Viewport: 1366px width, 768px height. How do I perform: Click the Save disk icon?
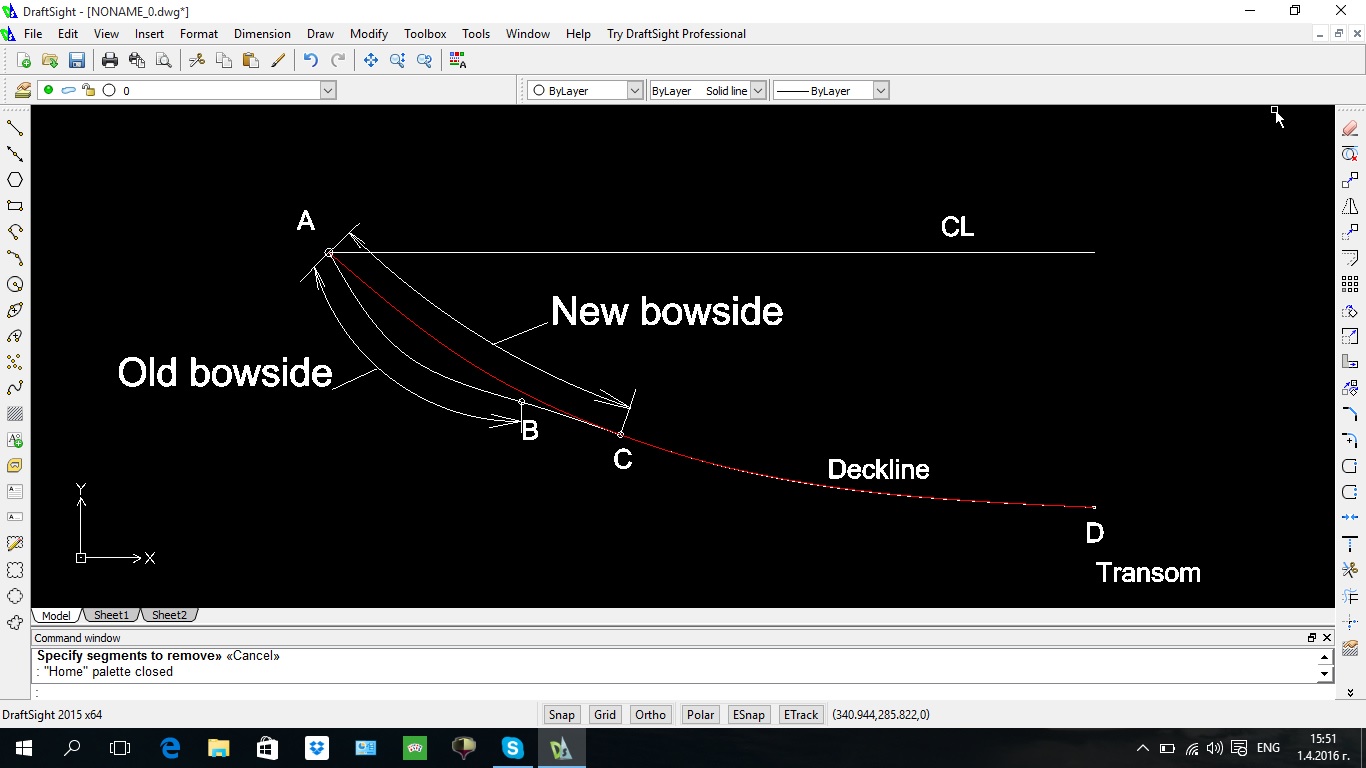pyautogui.click(x=77, y=61)
